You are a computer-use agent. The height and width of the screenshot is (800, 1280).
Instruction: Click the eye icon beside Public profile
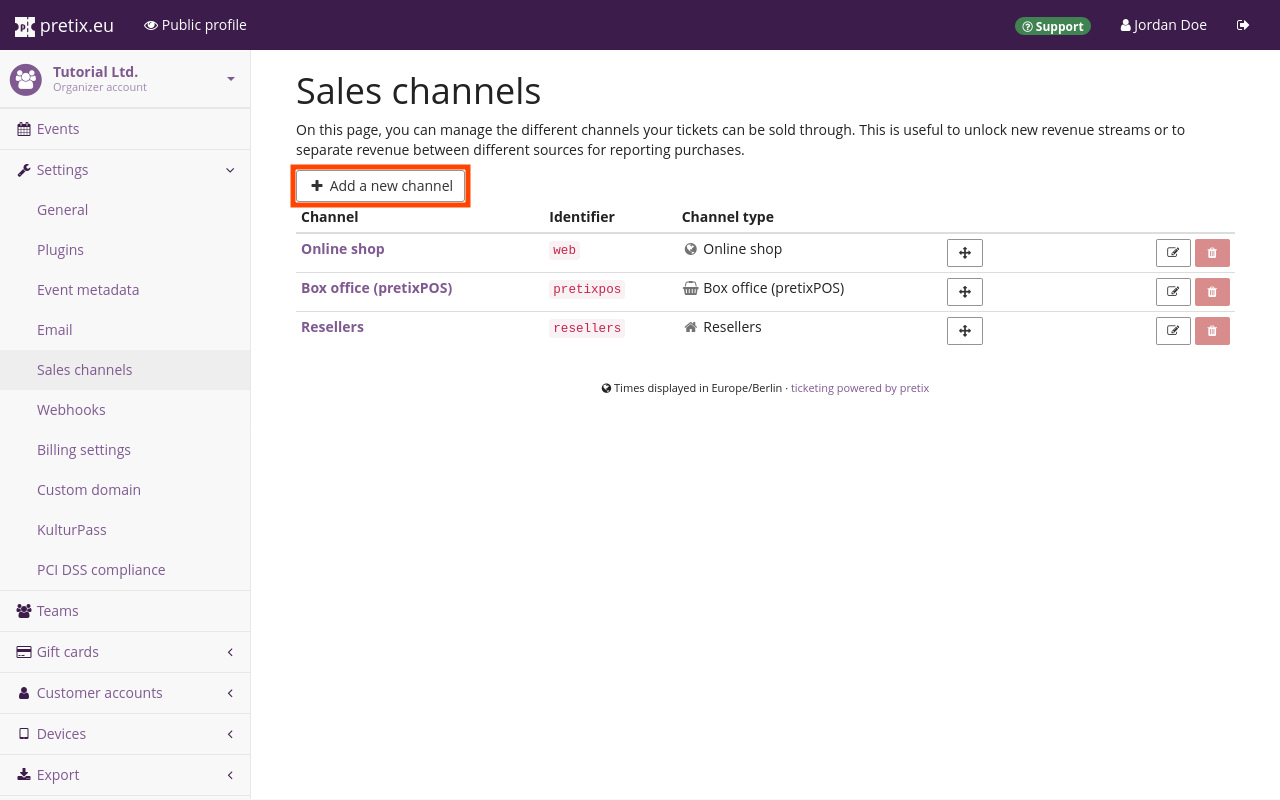(150, 25)
